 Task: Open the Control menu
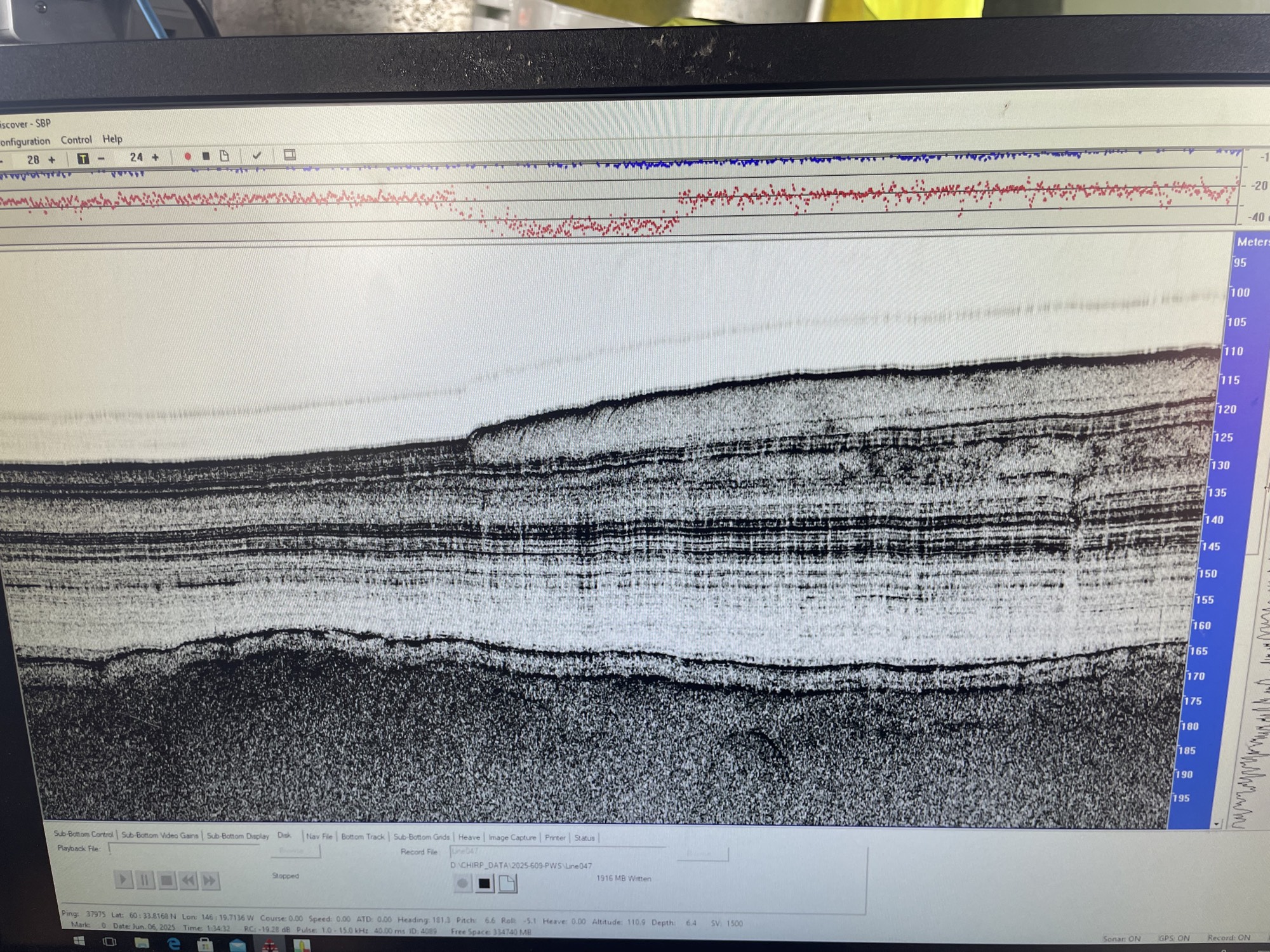[x=76, y=140]
